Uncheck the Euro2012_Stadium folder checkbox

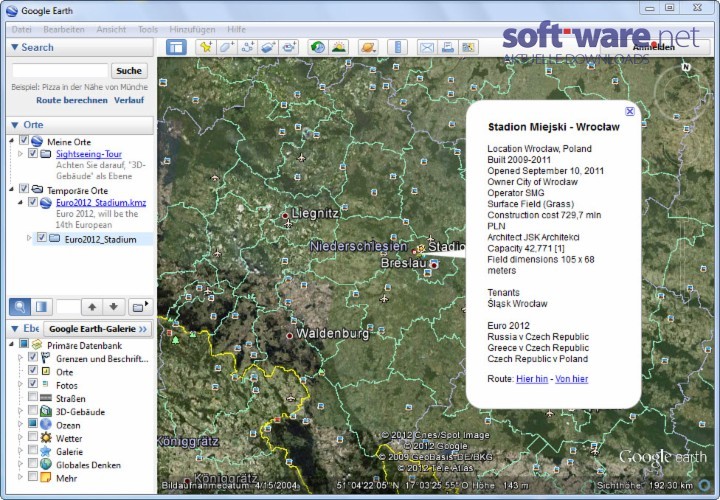41,237
